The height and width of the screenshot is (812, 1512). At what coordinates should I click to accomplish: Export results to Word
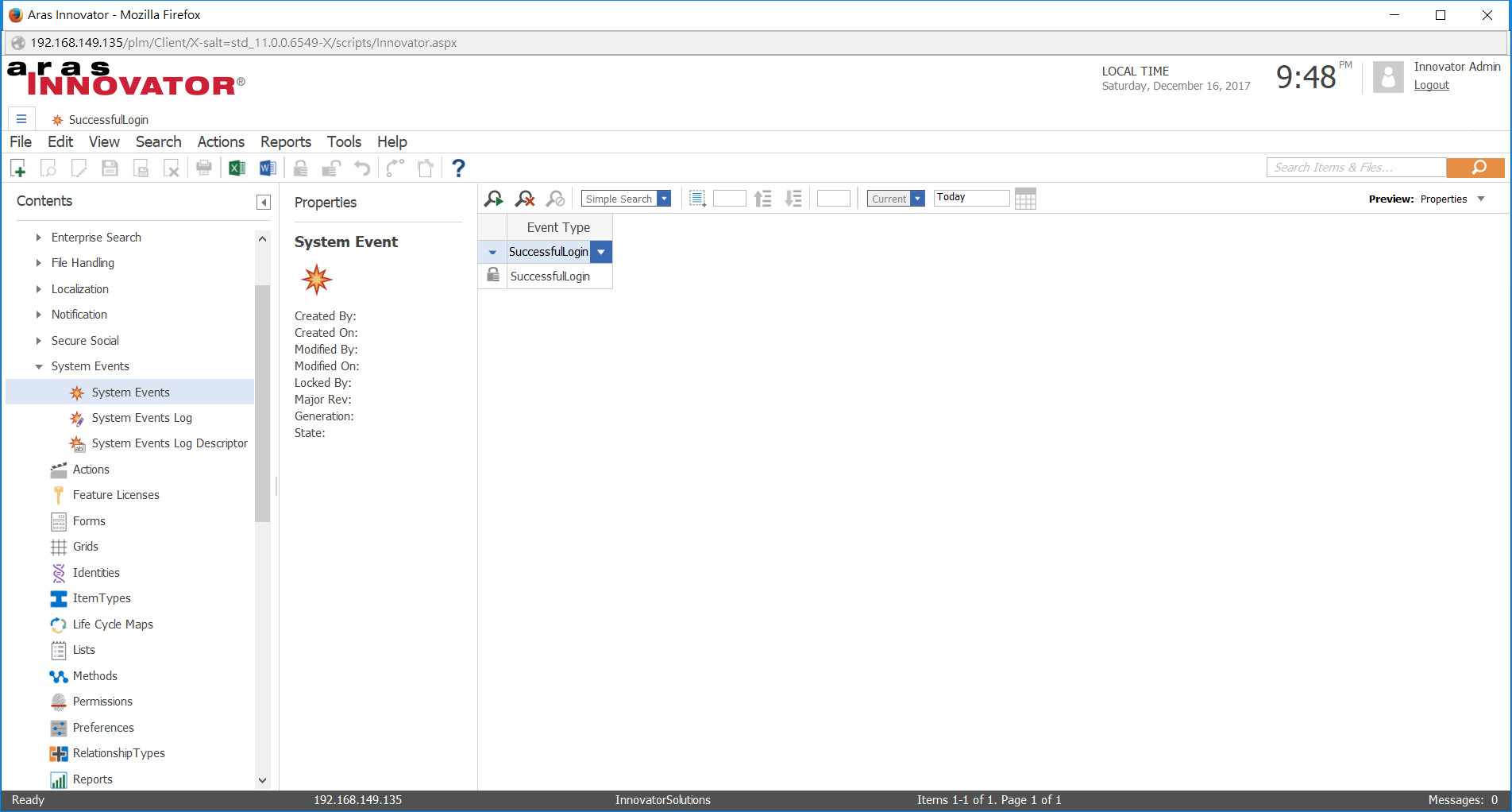point(268,168)
